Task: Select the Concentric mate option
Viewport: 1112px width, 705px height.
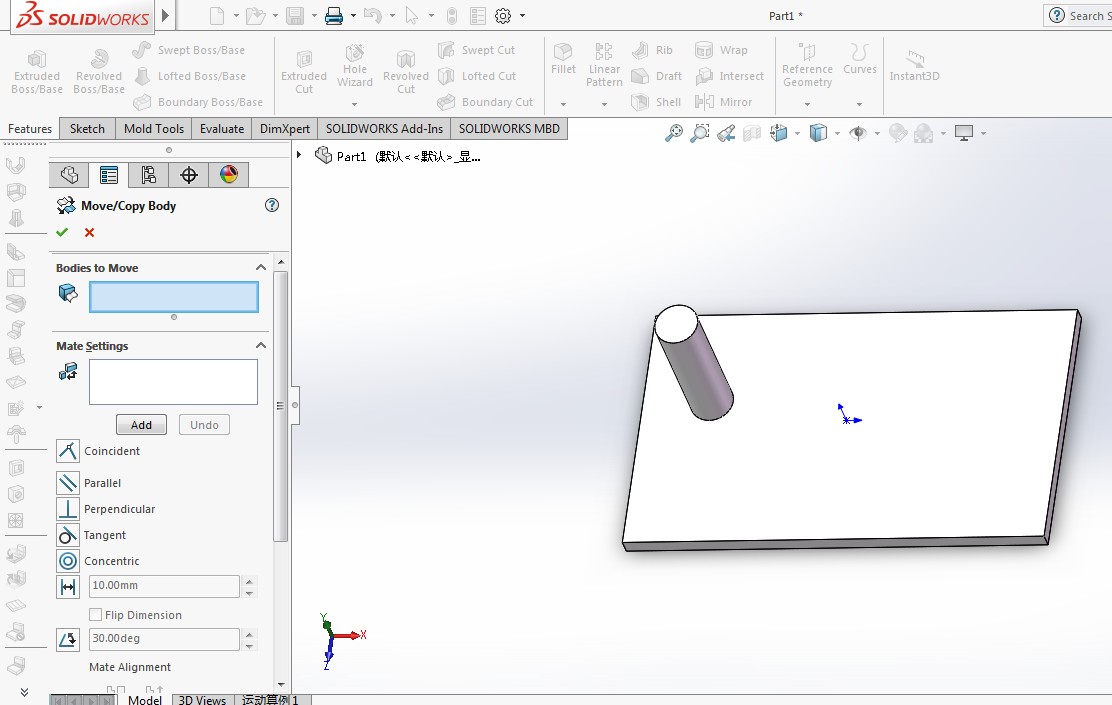Action: tap(68, 561)
